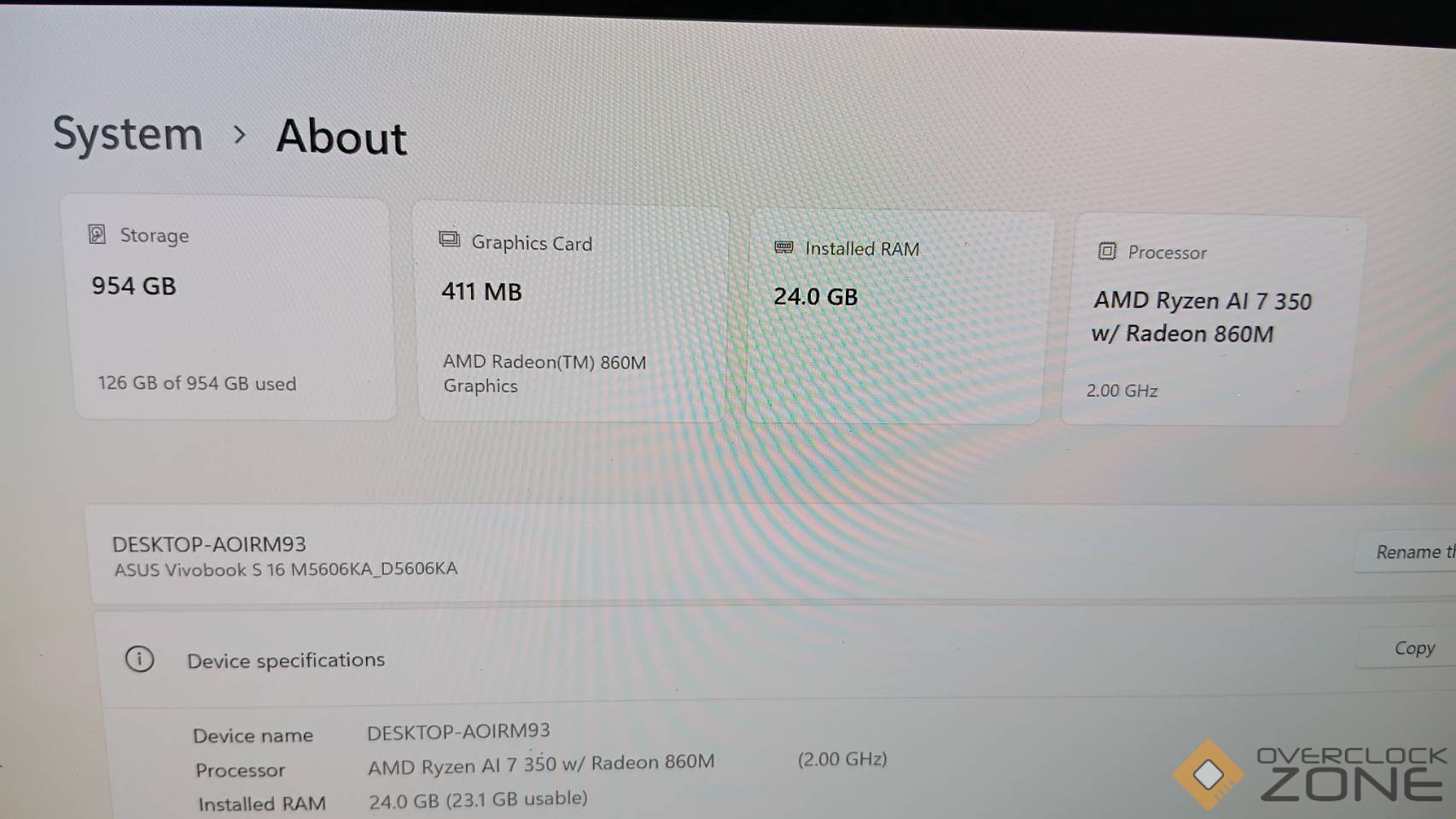Viewport: 1456px width, 819px height.
Task: Open the Graphics Card 411 MB card
Action: pos(572,313)
